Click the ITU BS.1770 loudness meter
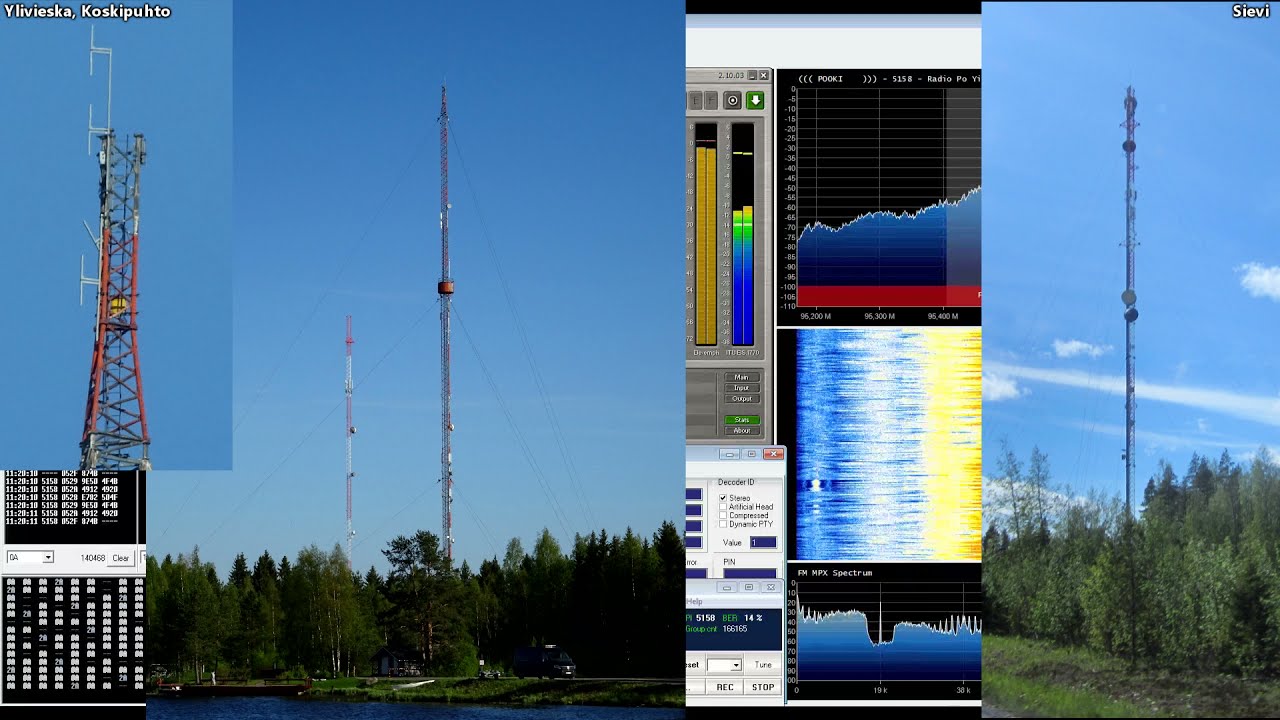 742,235
